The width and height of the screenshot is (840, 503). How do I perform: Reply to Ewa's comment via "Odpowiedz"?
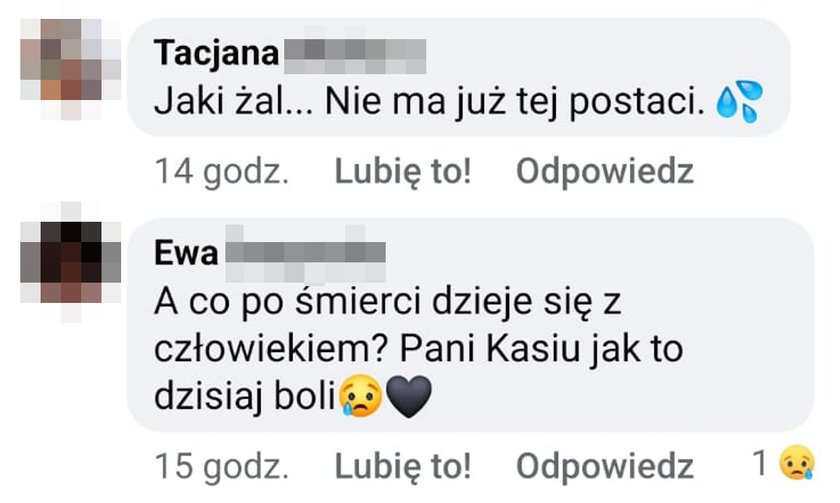[x=605, y=466]
